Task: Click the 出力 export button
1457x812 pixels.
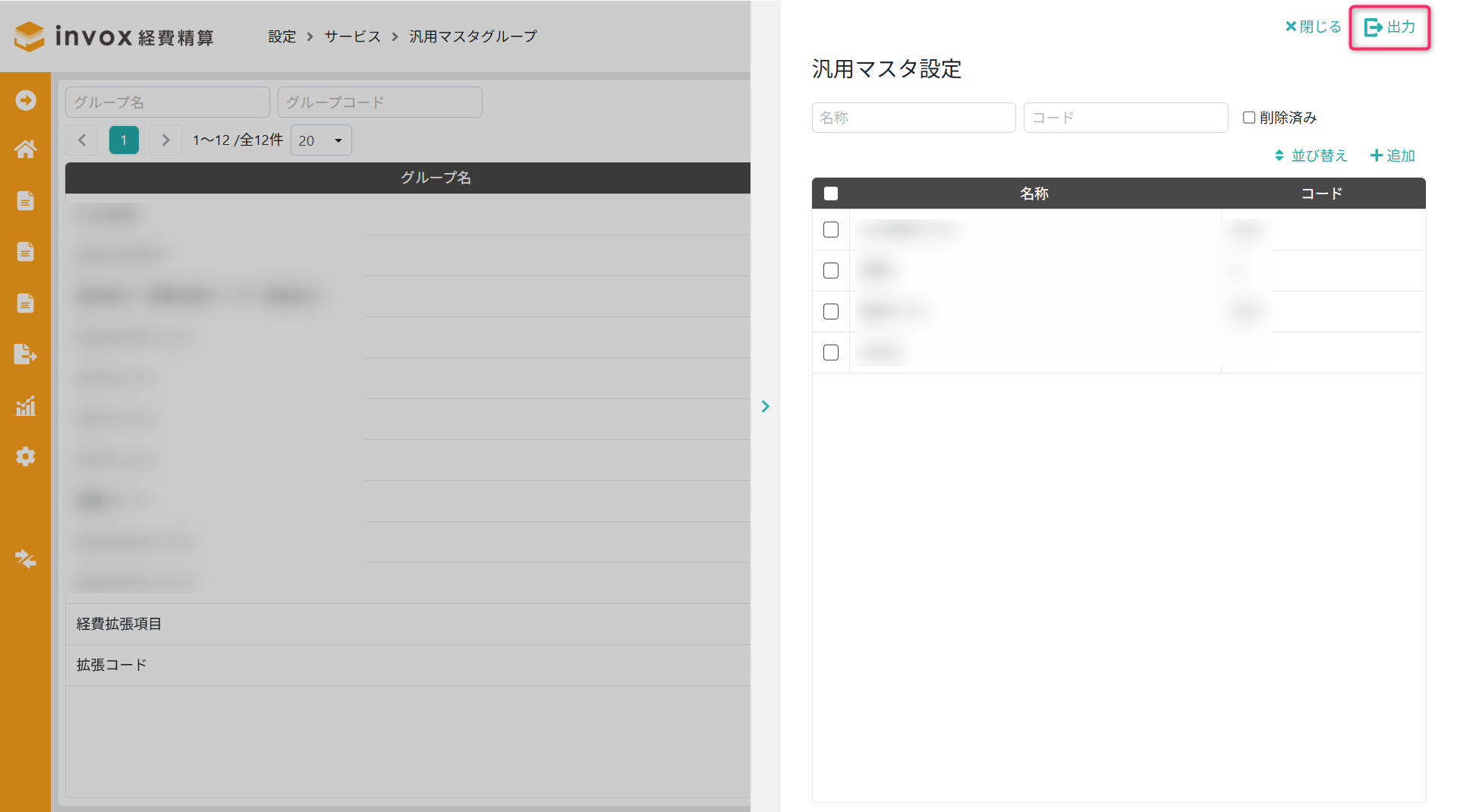Action: click(x=1389, y=27)
